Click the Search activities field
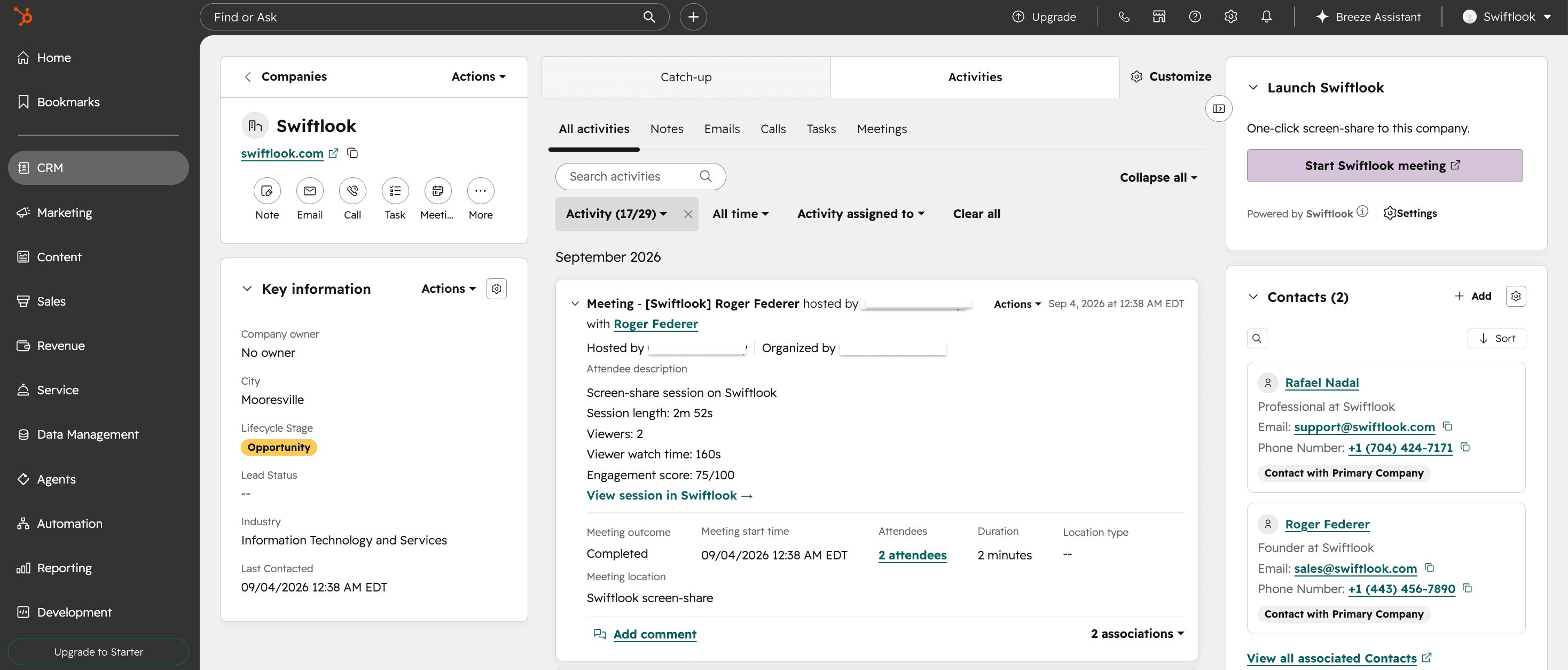 [x=640, y=177]
